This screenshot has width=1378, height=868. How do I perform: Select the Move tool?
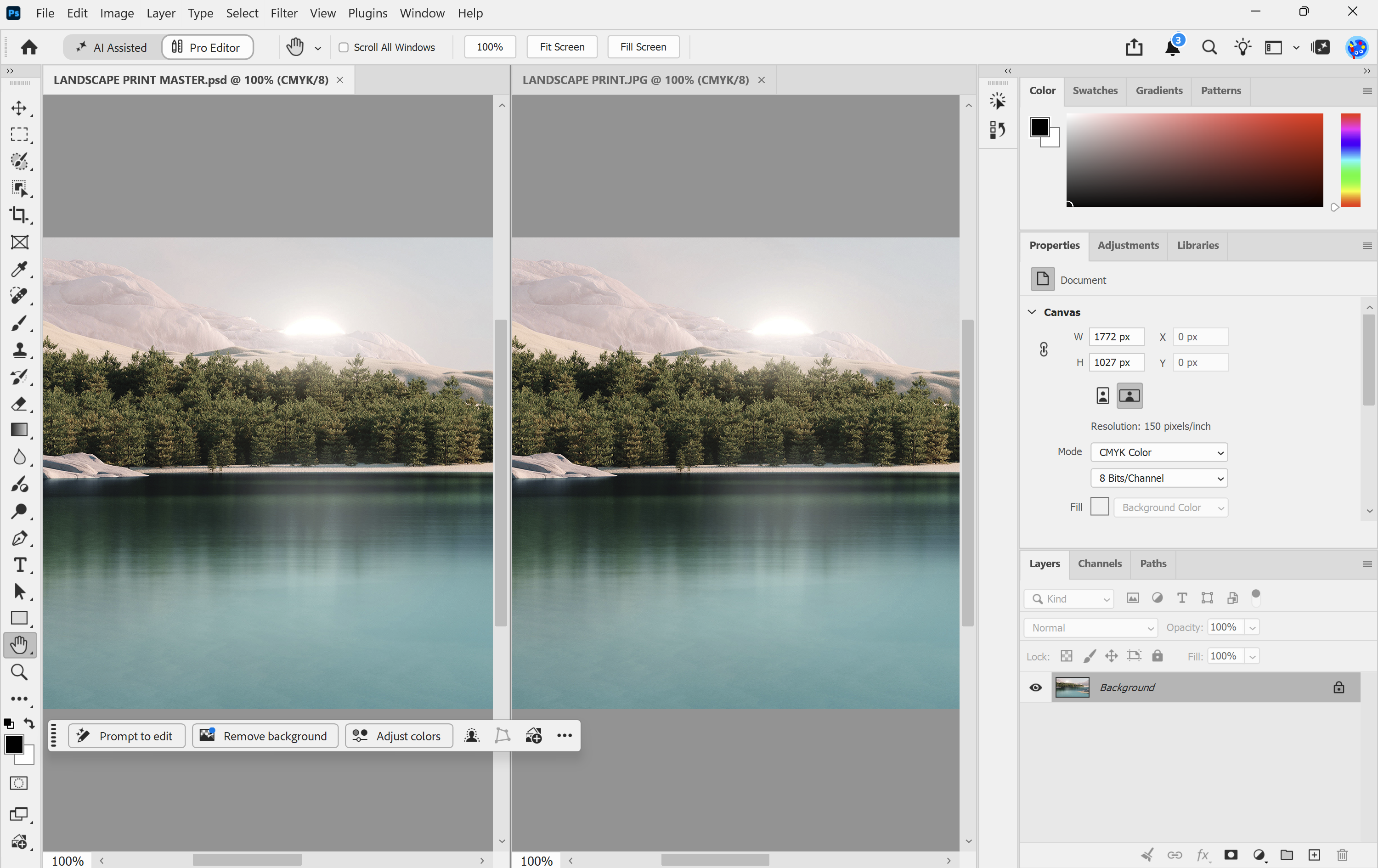19,108
